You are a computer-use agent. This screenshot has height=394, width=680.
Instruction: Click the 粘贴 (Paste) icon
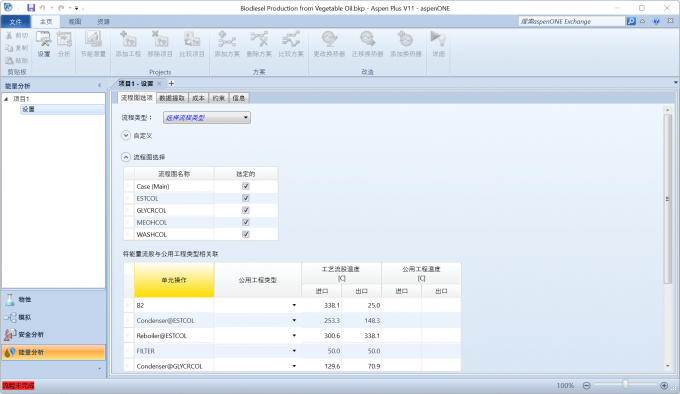[x=9, y=60]
